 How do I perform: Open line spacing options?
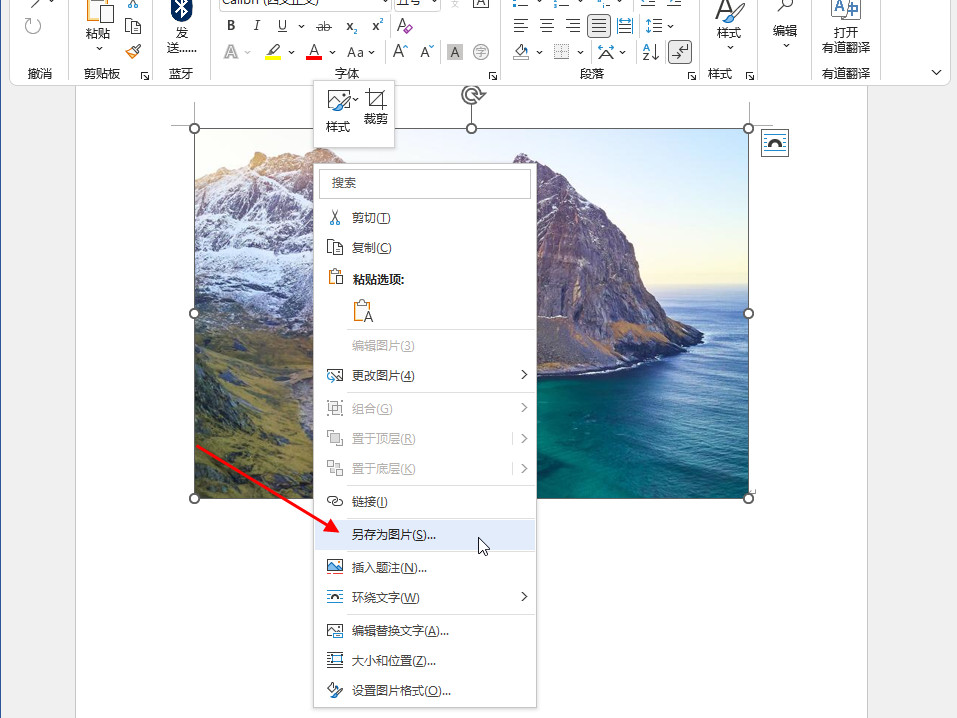[659, 26]
